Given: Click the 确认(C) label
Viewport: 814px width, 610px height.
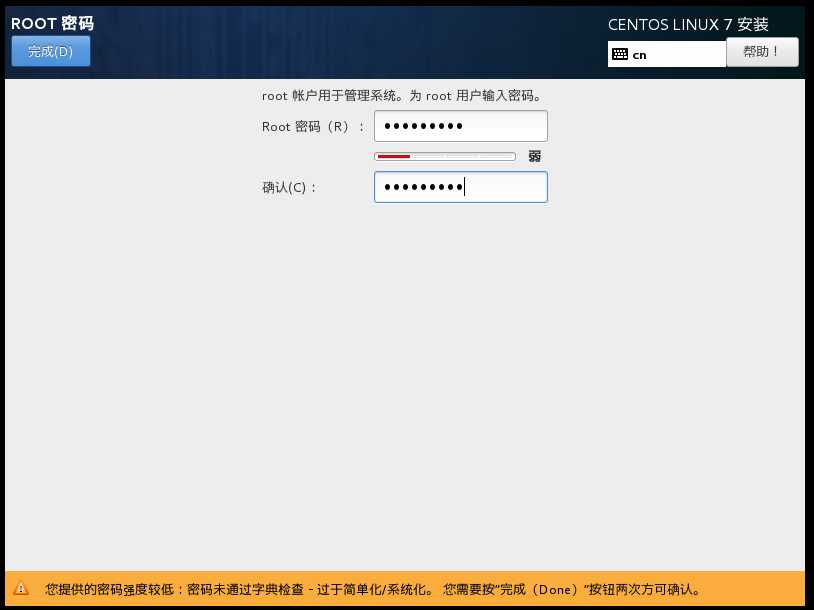Looking at the screenshot, I should click(x=289, y=187).
